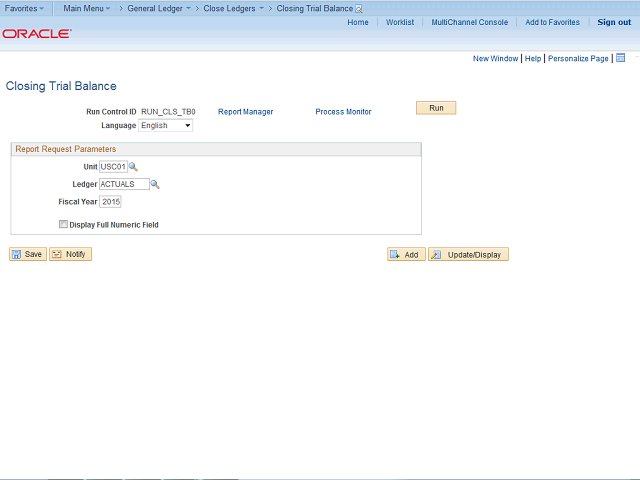The height and width of the screenshot is (480, 640).
Task: Go to Home link
Action: point(358,22)
